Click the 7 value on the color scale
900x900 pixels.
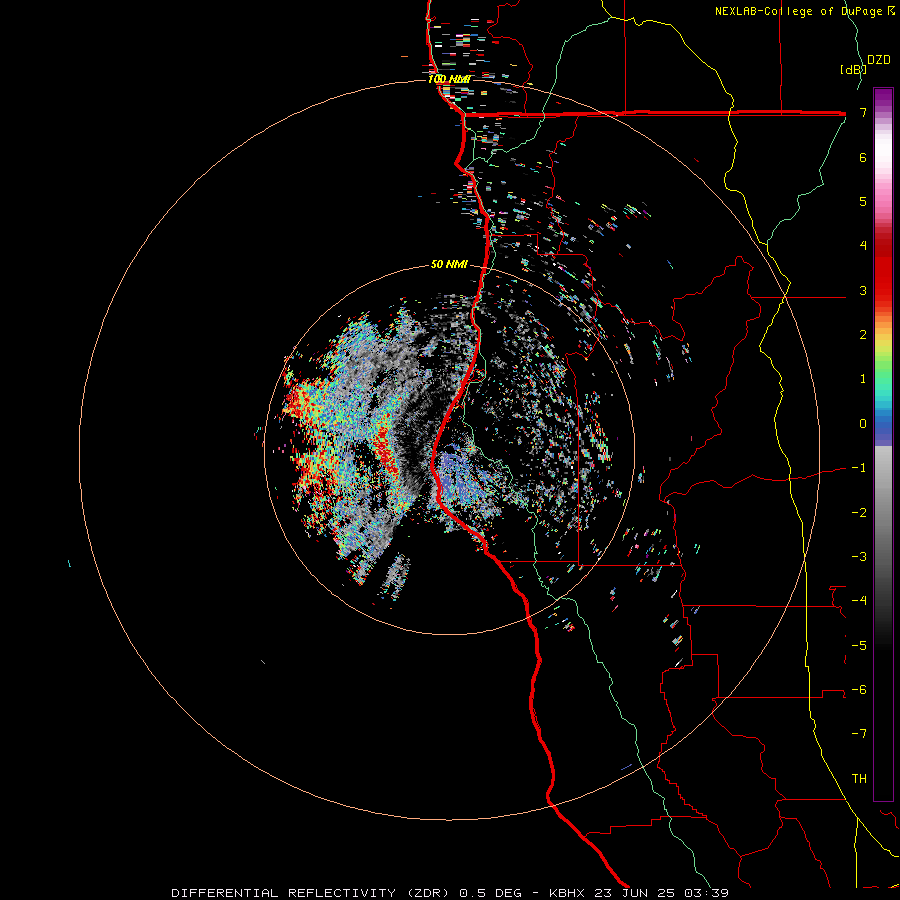pyautogui.click(x=863, y=112)
